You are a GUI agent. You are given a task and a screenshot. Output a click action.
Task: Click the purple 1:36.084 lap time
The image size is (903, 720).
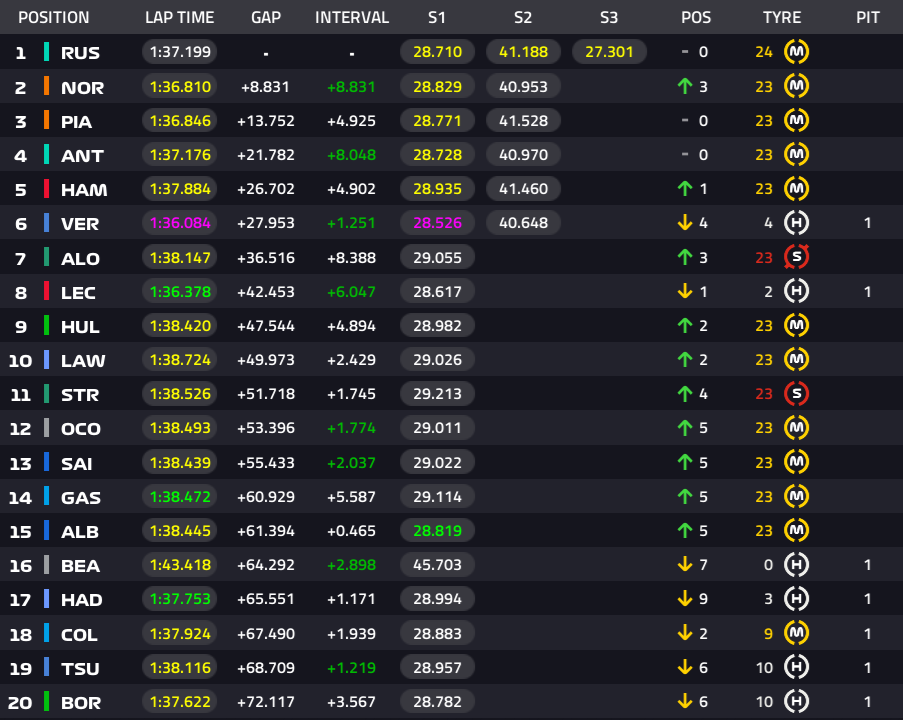tap(180, 223)
